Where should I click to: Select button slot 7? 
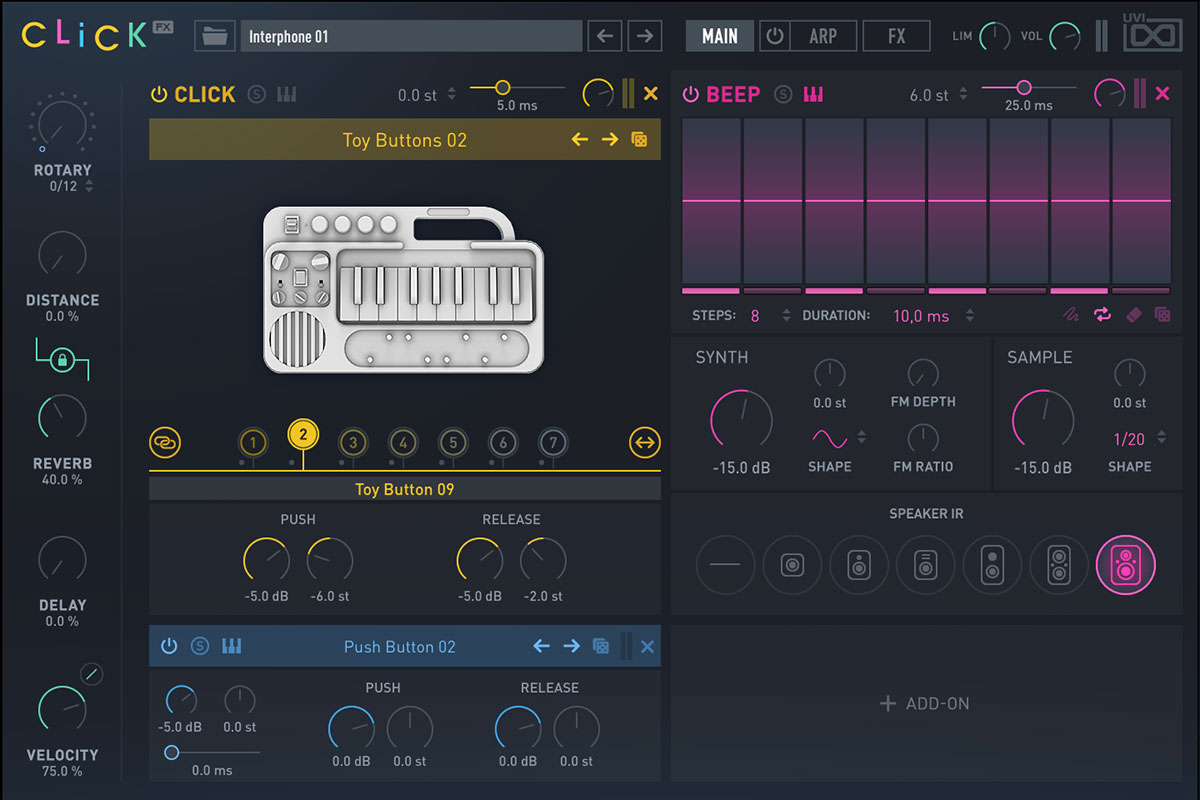(x=553, y=442)
